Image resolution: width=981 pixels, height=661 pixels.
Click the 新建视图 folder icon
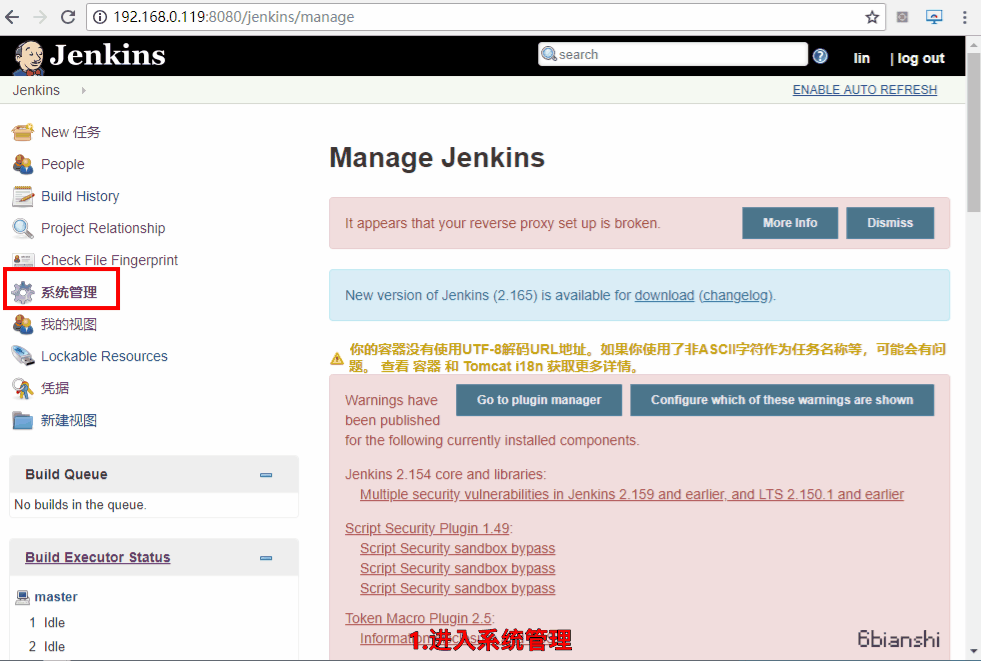tap(23, 420)
